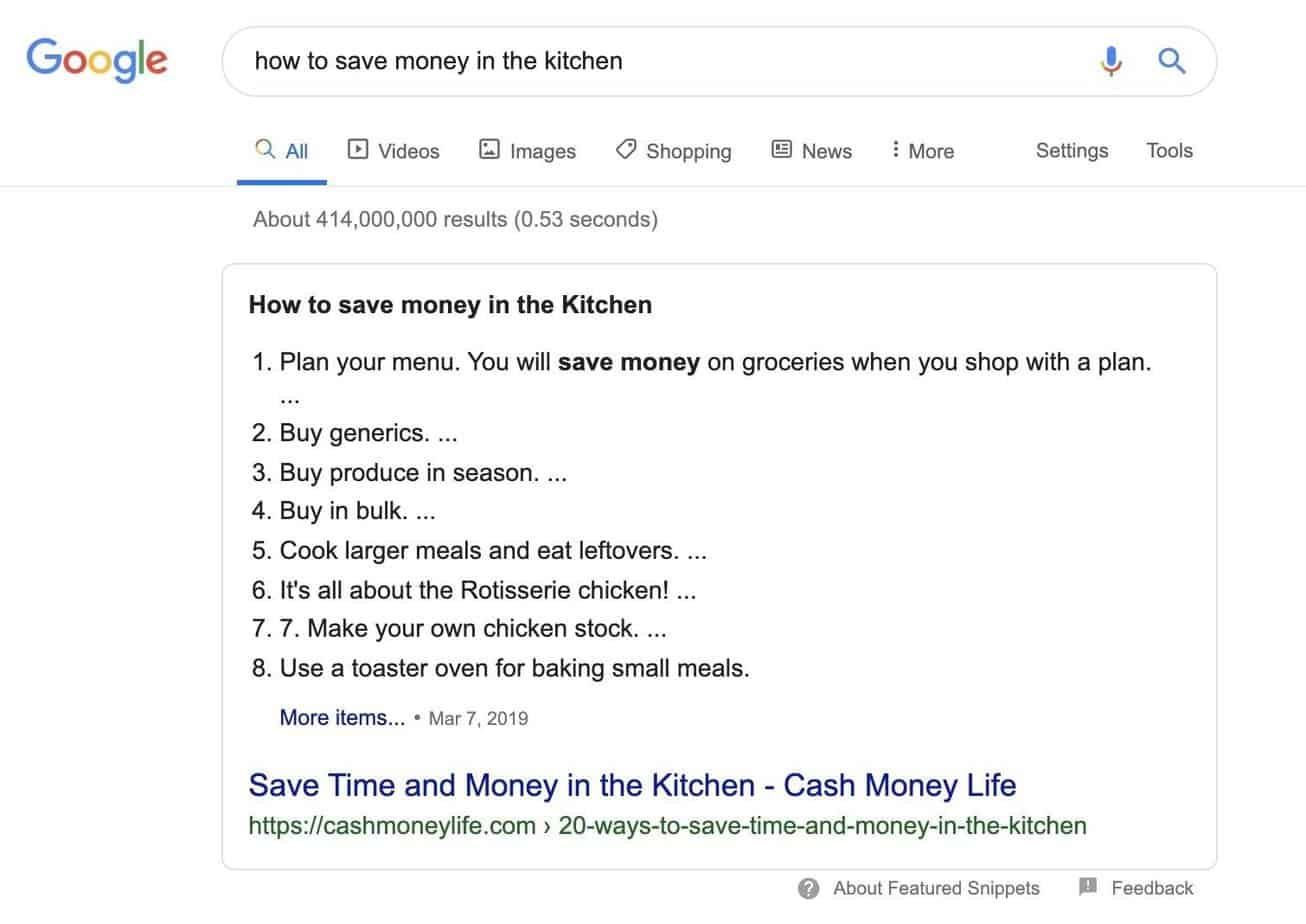Open the Tools menu

(1168, 150)
